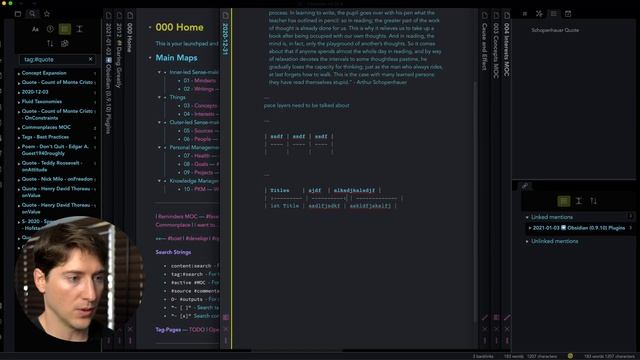Click document icon above 004 Interests MOC
The height and width of the screenshot is (360, 640).
pyautogui.click(x=507, y=16)
